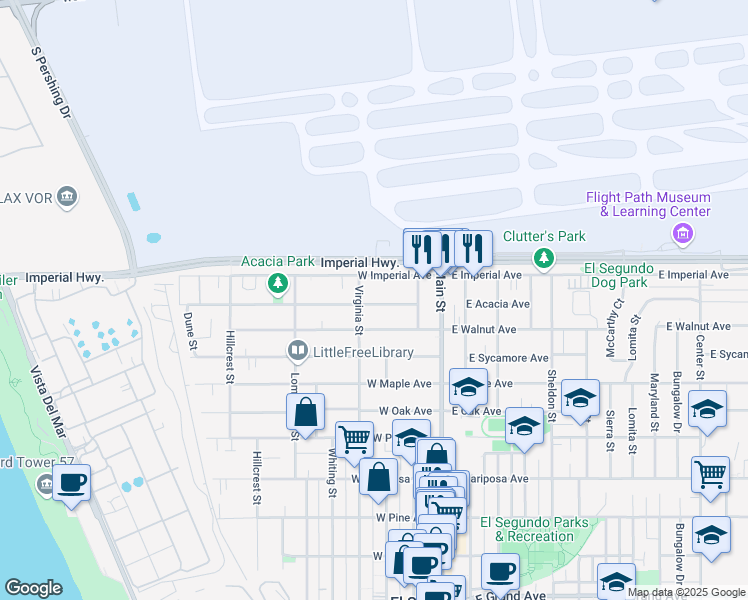
Task: Click the W Oak Ave street label
Action: coord(405,411)
